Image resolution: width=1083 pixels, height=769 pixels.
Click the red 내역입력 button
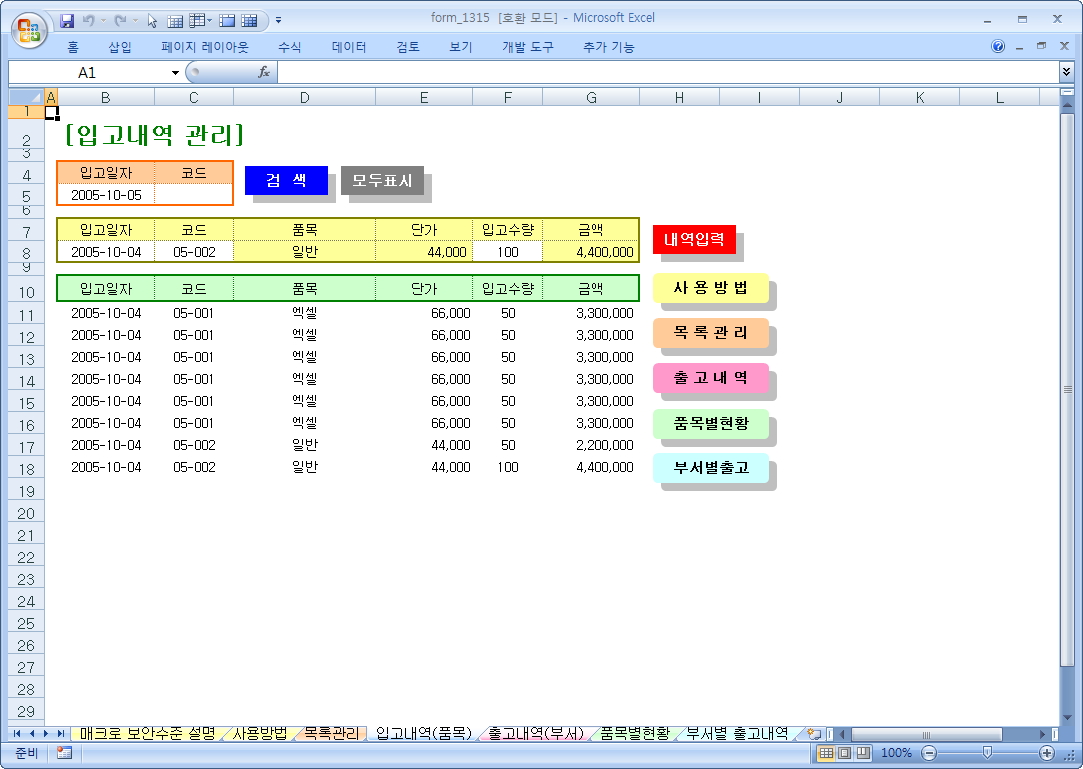pos(694,240)
